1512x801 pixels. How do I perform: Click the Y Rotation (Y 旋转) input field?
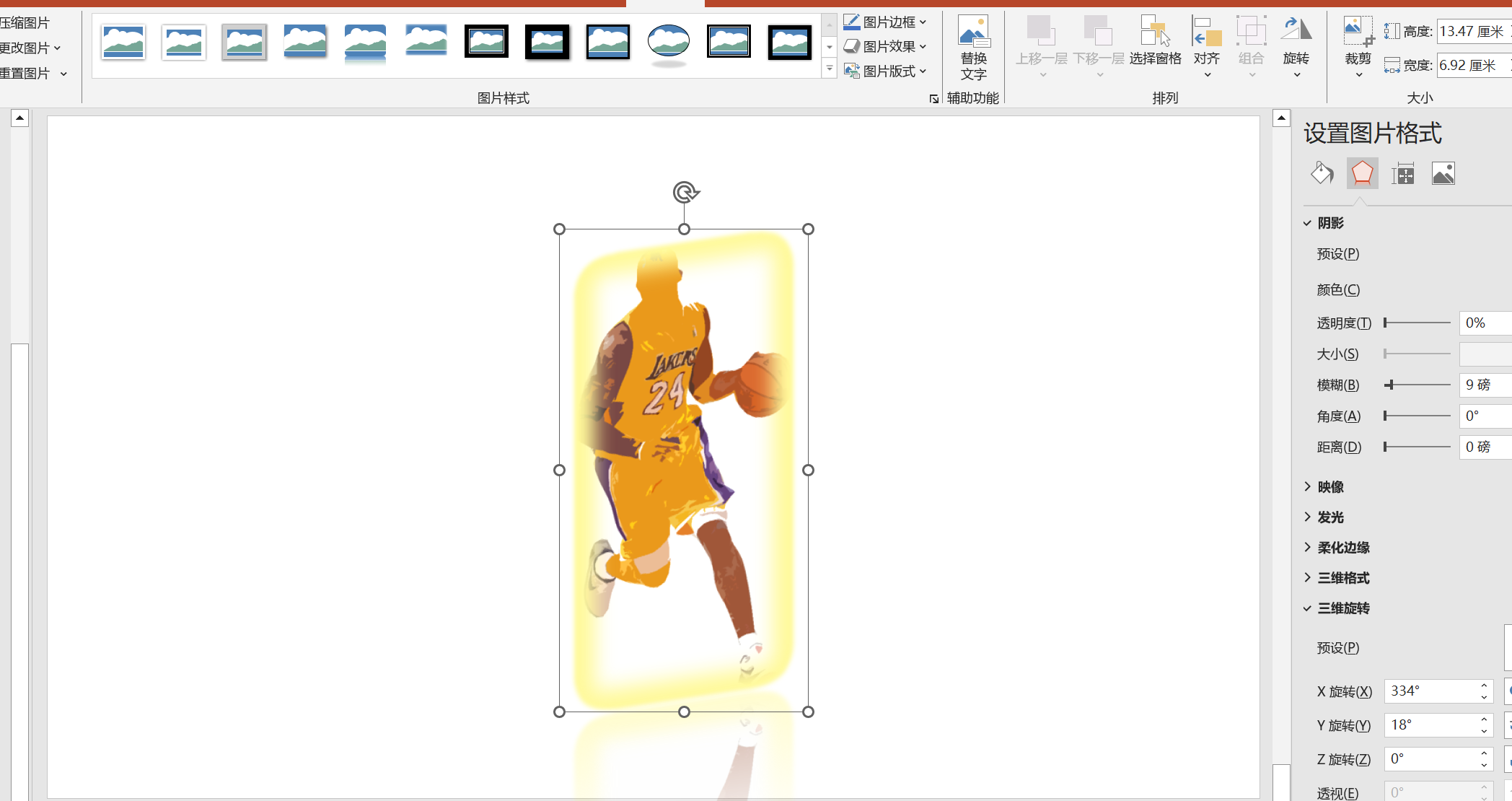pyautogui.click(x=1430, y=725)
